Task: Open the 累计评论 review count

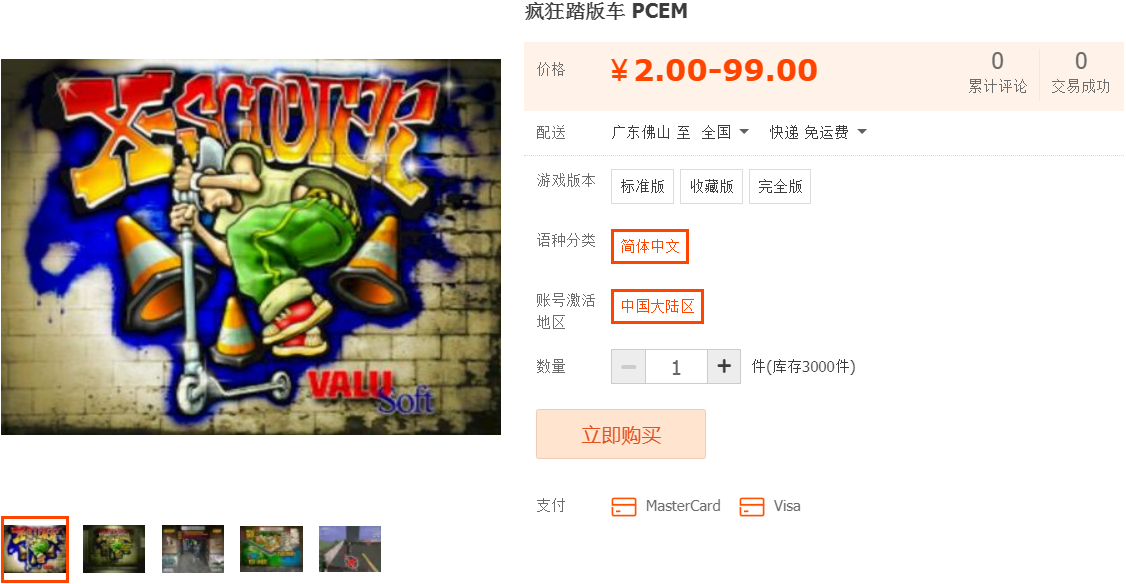Action: coord(997,73)
